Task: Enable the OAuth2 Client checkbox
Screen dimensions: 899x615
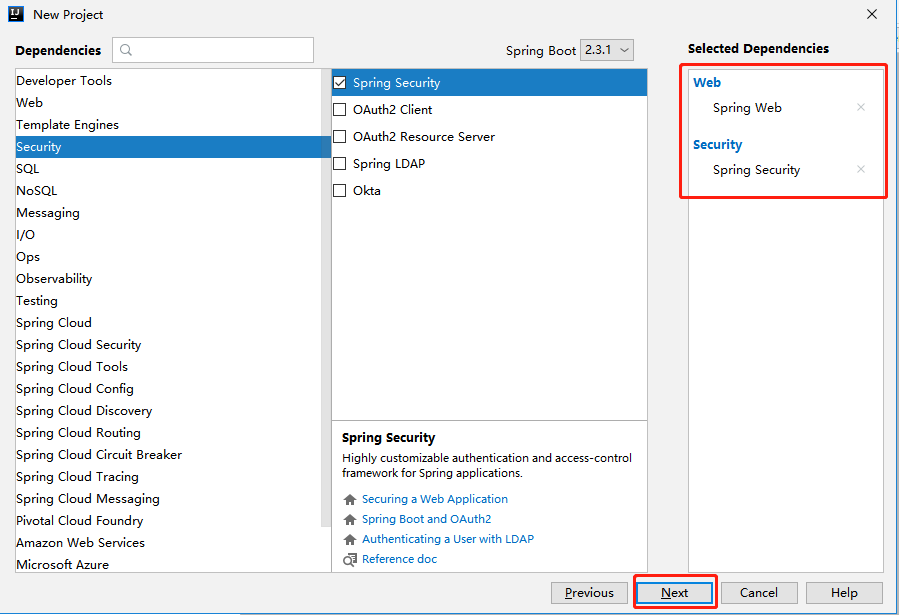Action: pyautogui.click(x=340, y=109)
